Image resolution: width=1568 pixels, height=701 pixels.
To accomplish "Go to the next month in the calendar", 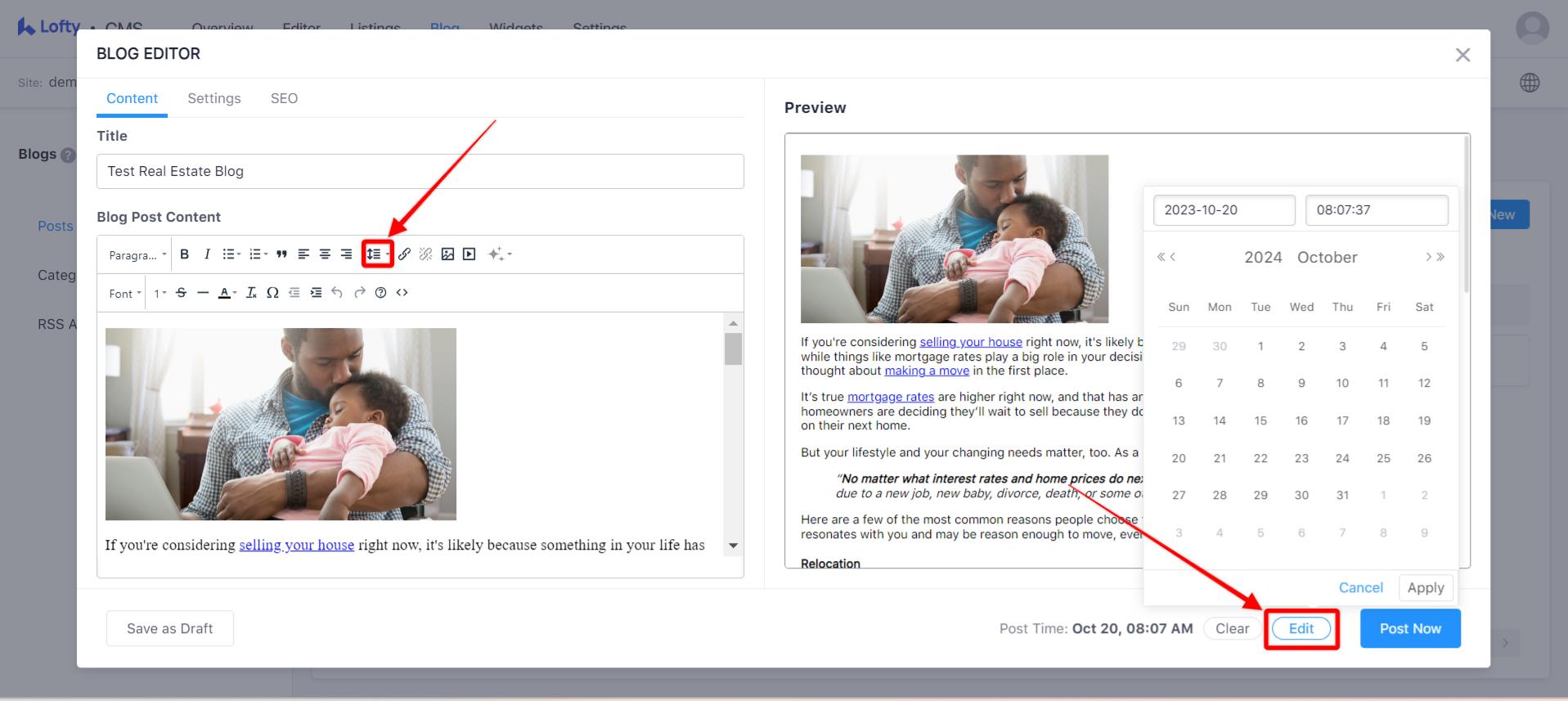I will 1428,257.
